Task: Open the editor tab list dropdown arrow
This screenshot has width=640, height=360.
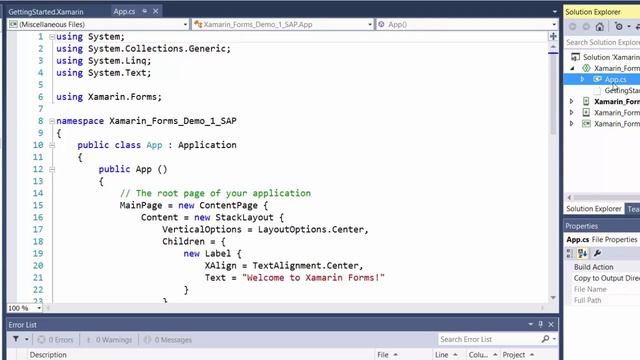Action: pos(554,12)
